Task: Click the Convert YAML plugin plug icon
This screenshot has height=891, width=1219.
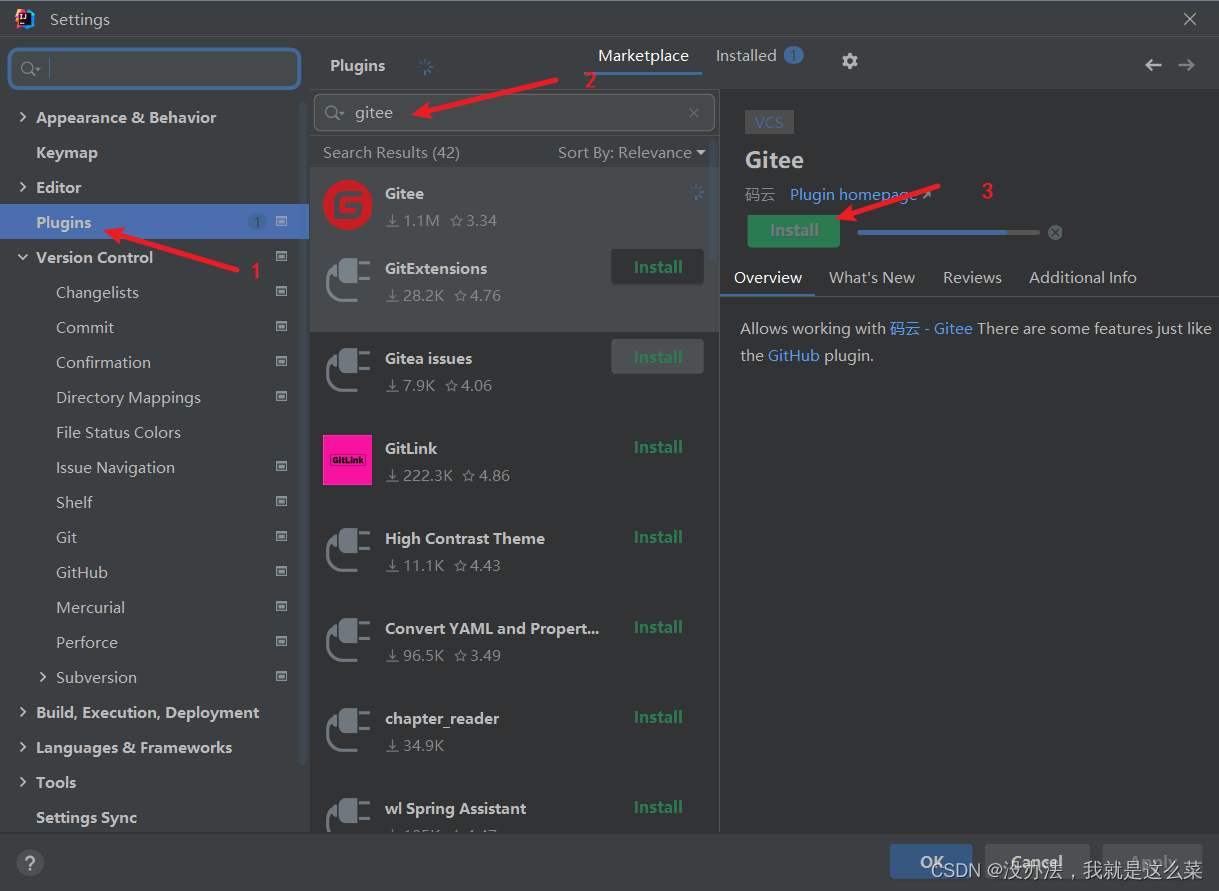Action: coord(348,641)
